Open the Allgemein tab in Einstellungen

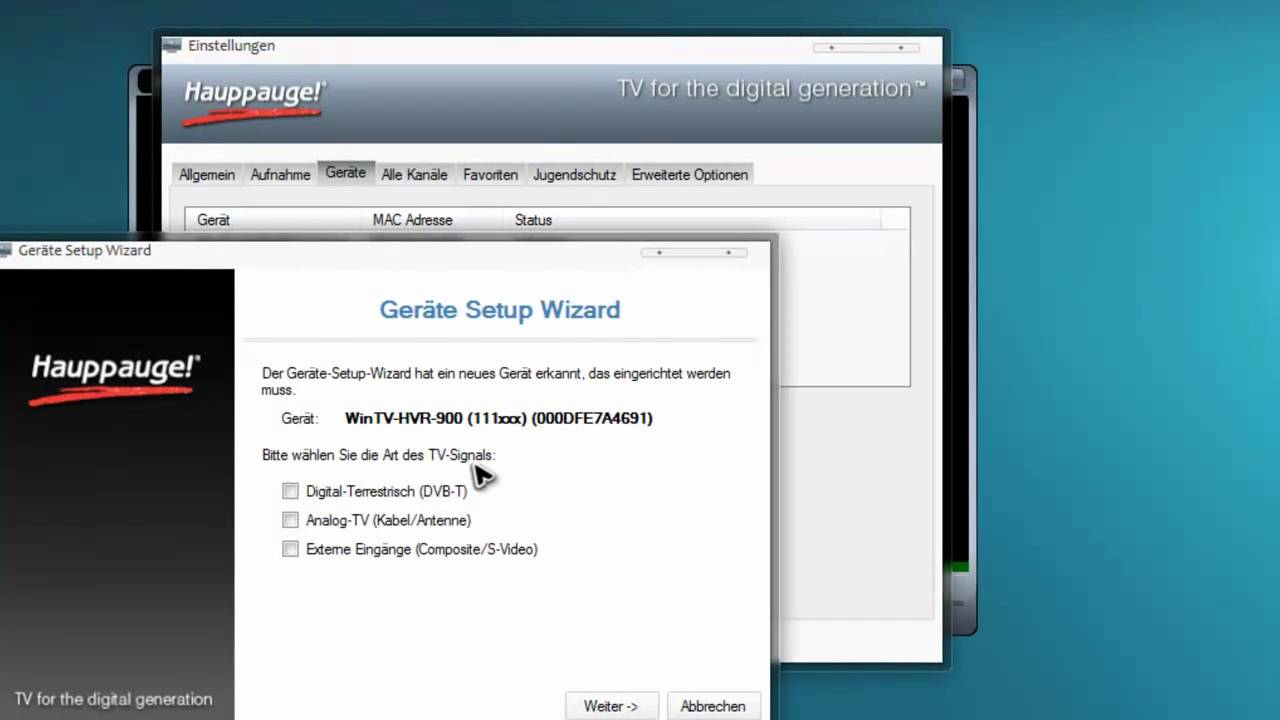[x=207, y=174]
